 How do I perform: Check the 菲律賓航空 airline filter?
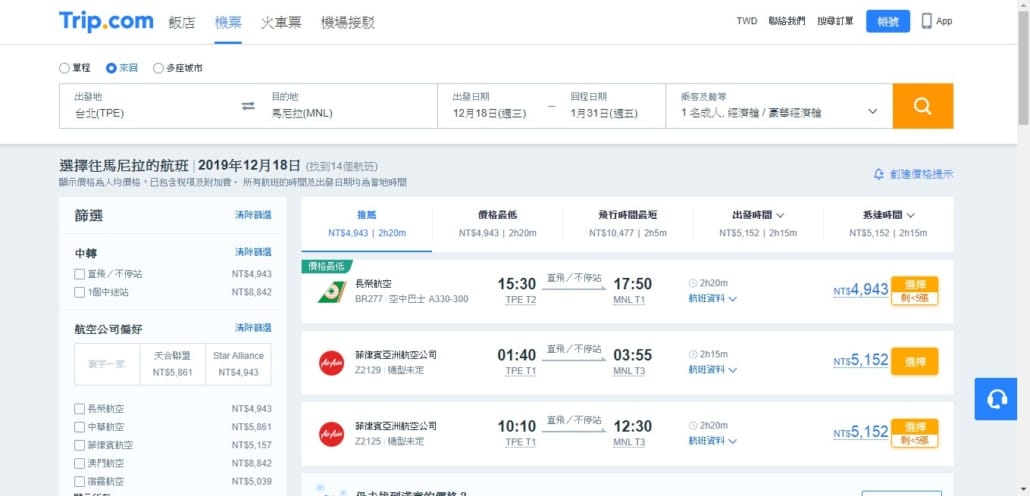point(79,445)
